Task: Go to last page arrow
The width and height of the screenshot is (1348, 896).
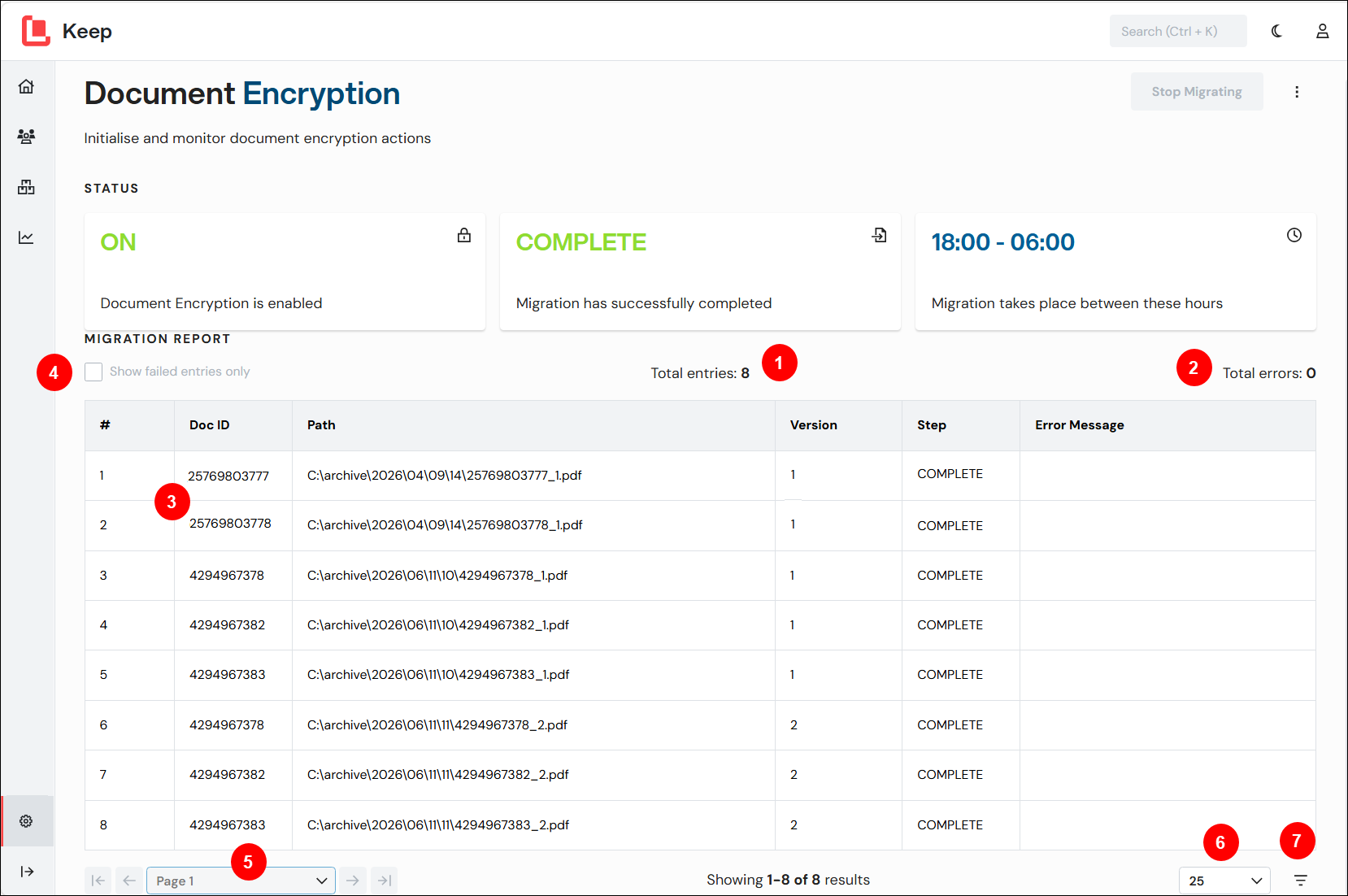Action: click(385, 881)
